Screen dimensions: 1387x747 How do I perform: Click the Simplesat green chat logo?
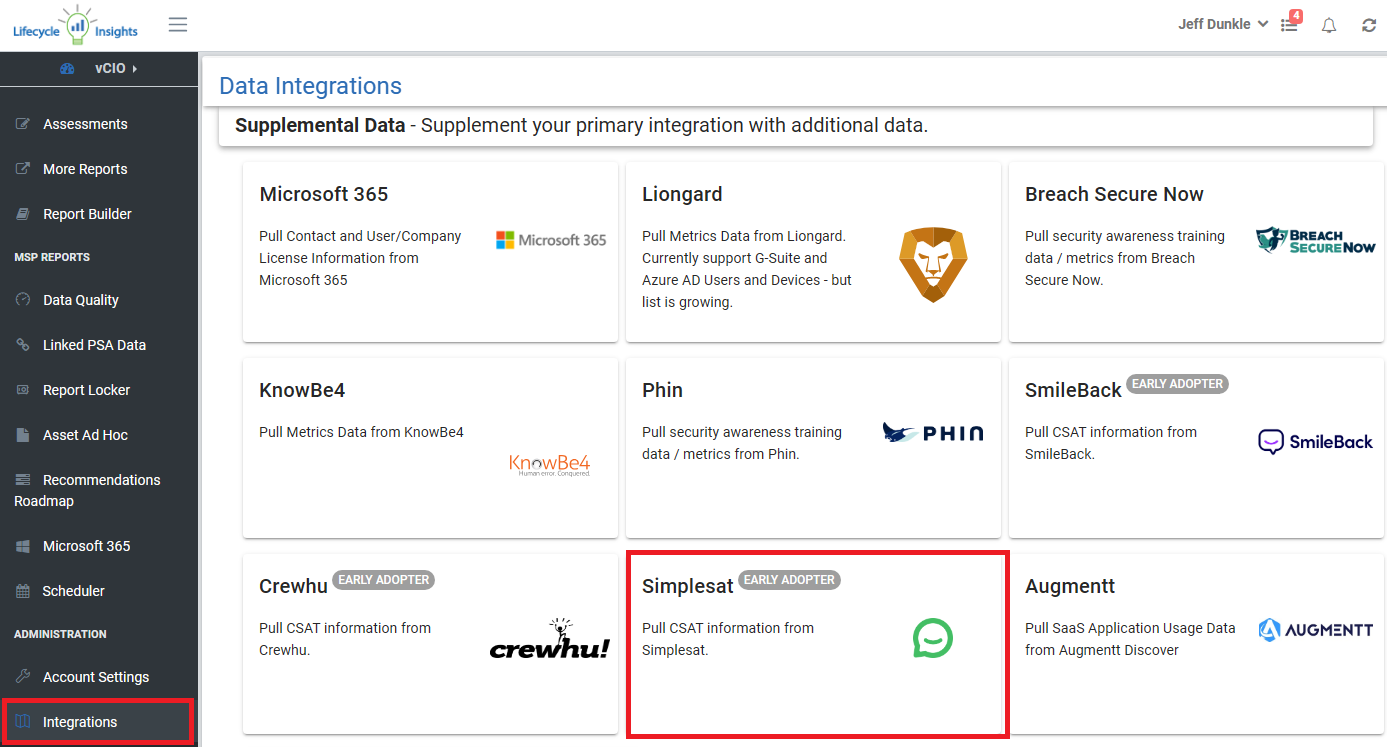pyautogui.click(x=933, y=638)
